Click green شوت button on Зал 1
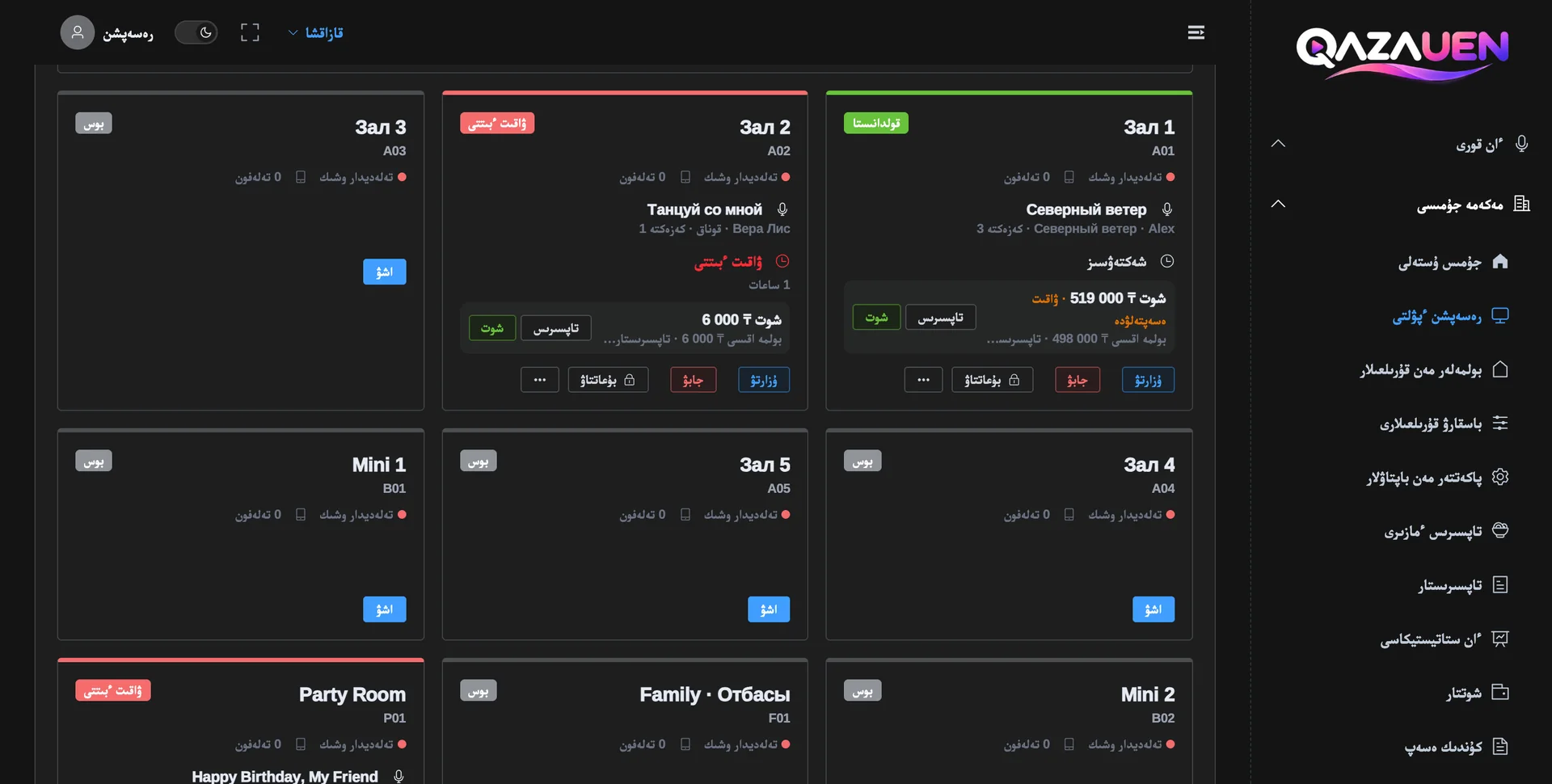The width and height of the screenshot is (1552, 784). 876,318
